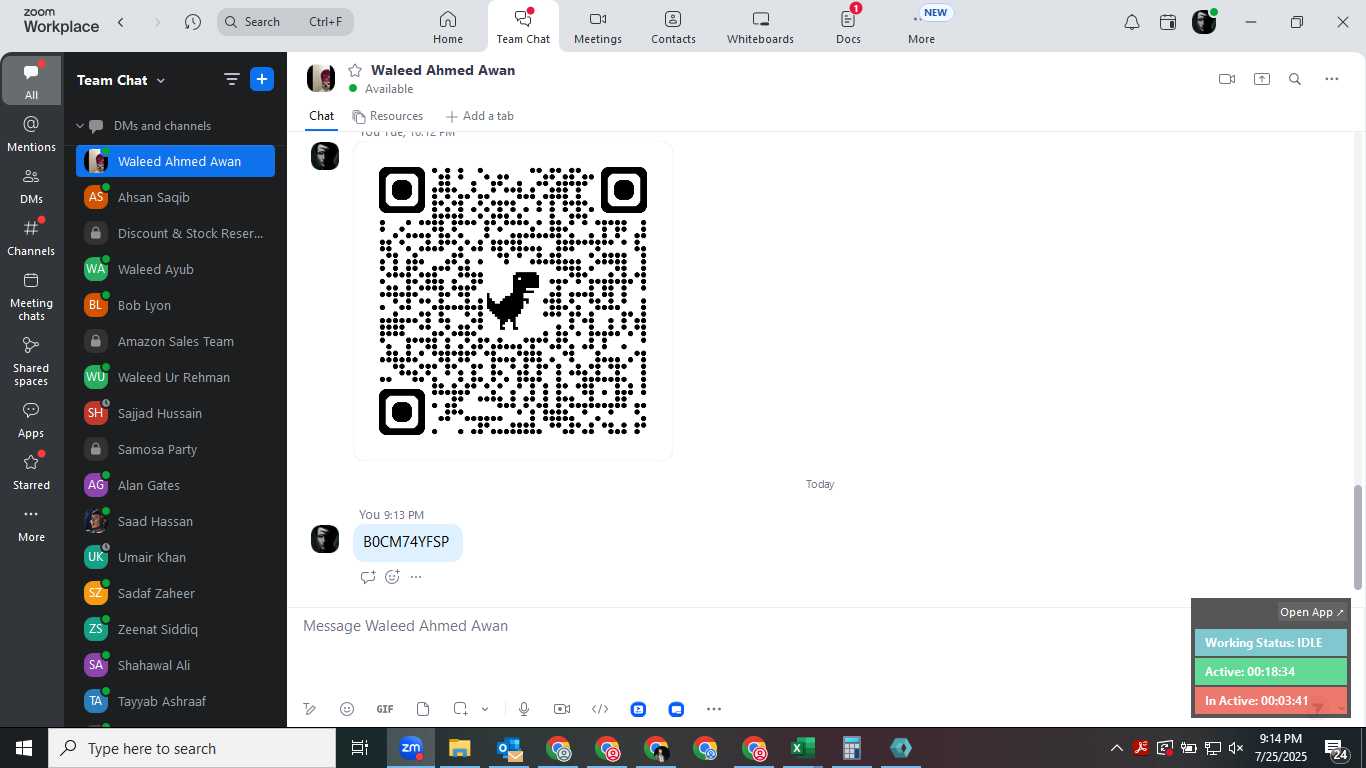The height and width of the screenshot is (768, 1366).
Task: Open the Home tab
Action: click(448, 27)
